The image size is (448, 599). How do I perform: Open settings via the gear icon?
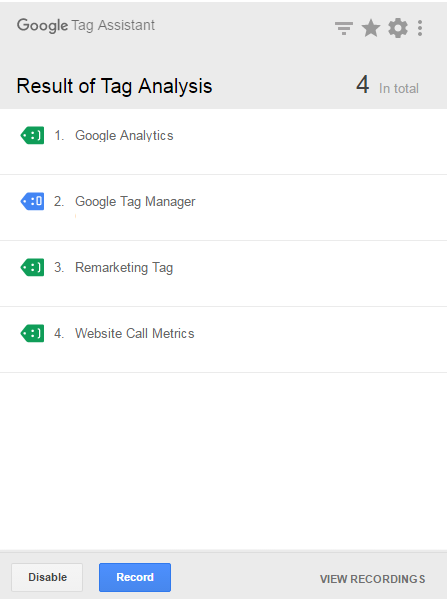pyautogui.click(x=398, y=28)
